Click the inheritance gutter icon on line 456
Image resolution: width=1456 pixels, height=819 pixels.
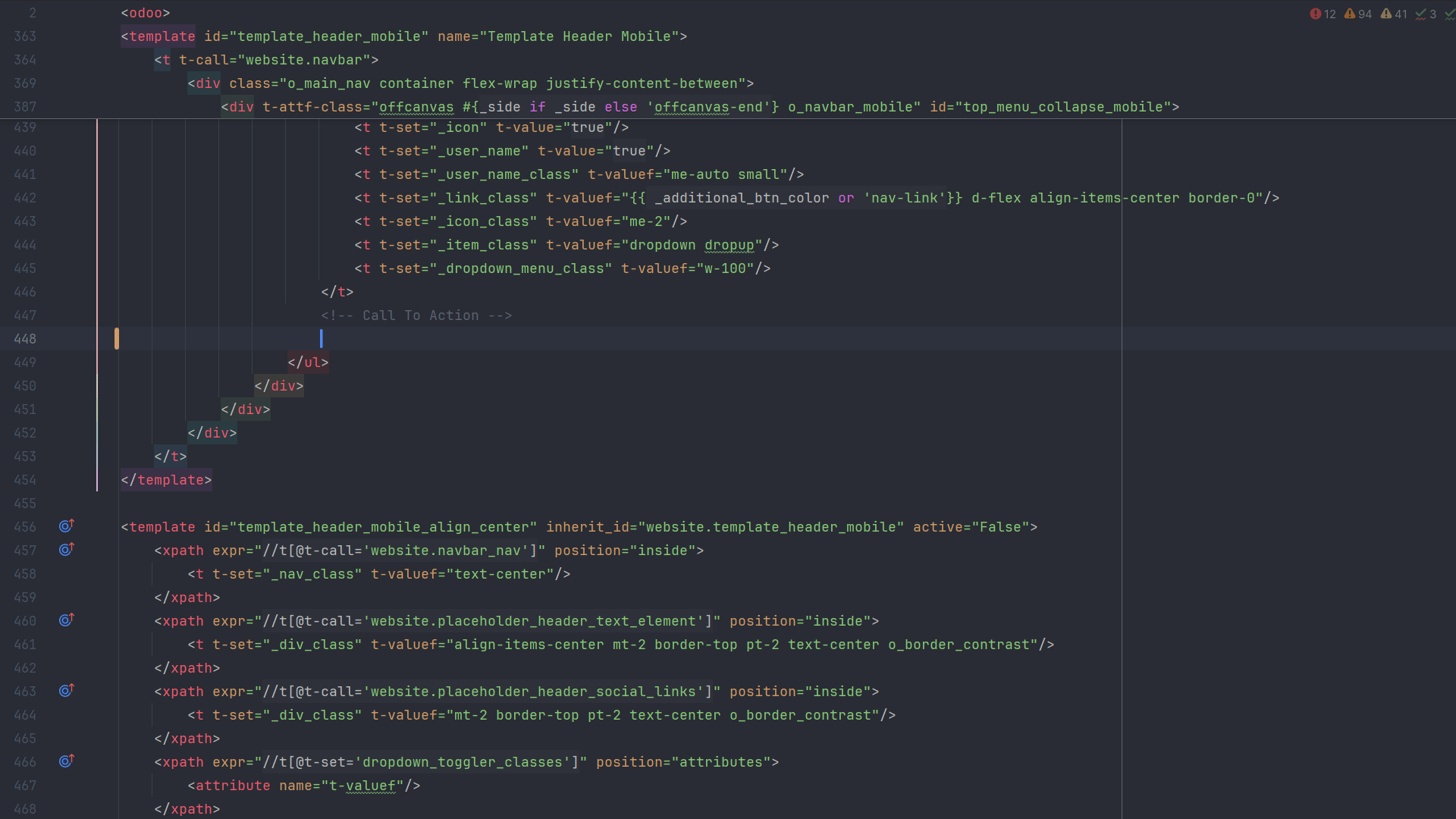(x=67, y=526)
